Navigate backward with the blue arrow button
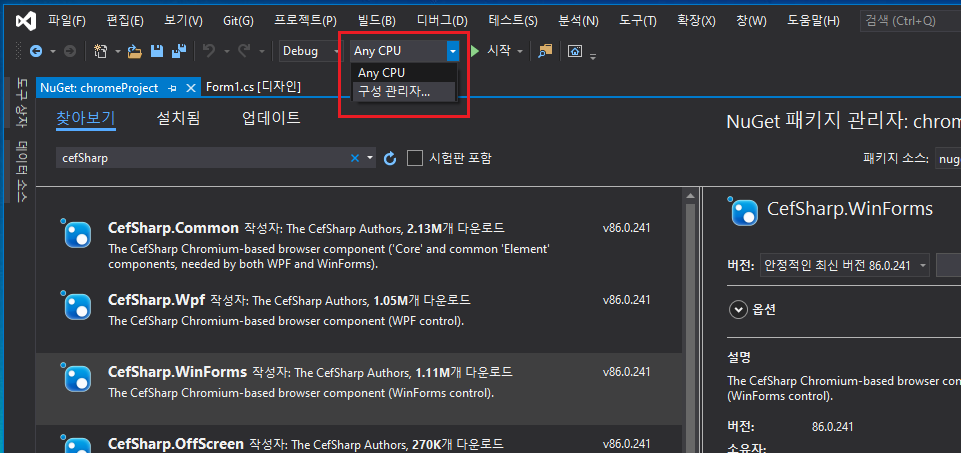 tap(36, 51)
